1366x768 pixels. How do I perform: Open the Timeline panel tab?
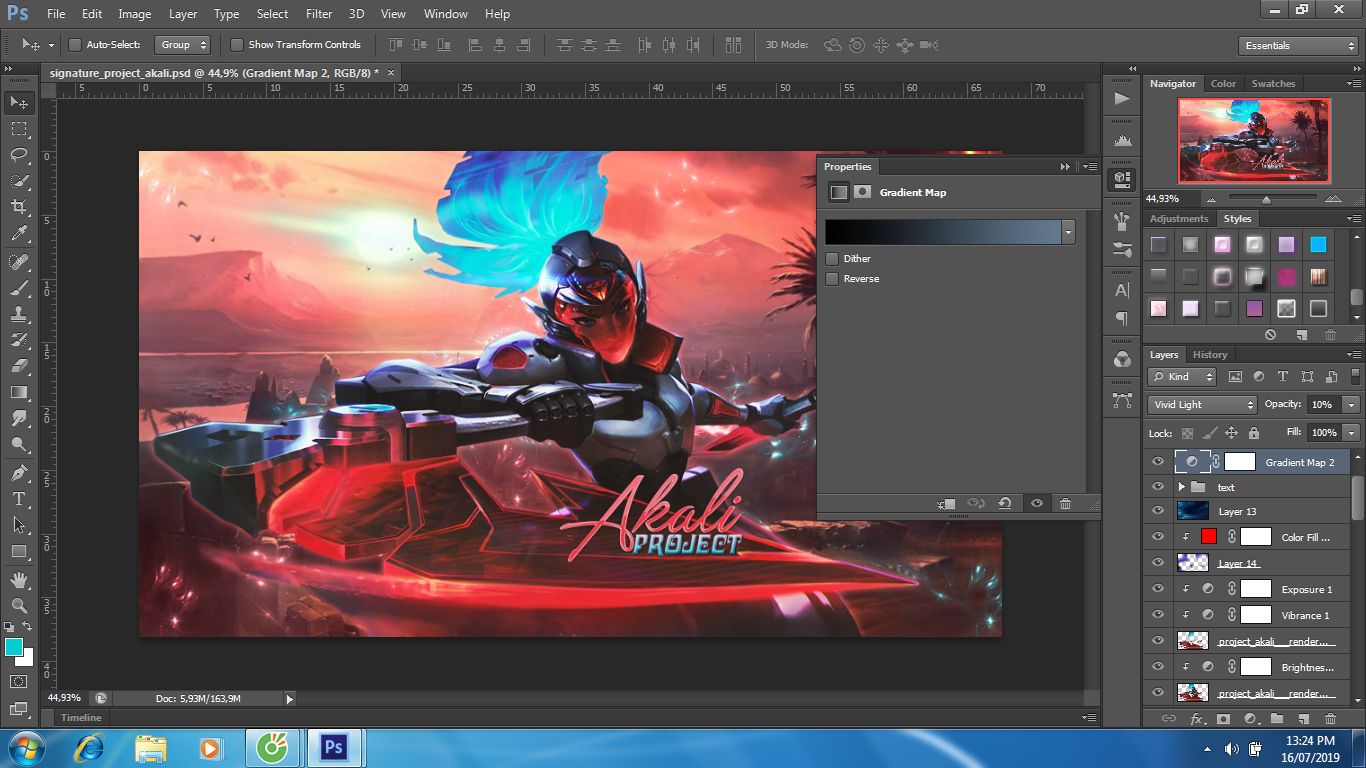tap(81, 717)
